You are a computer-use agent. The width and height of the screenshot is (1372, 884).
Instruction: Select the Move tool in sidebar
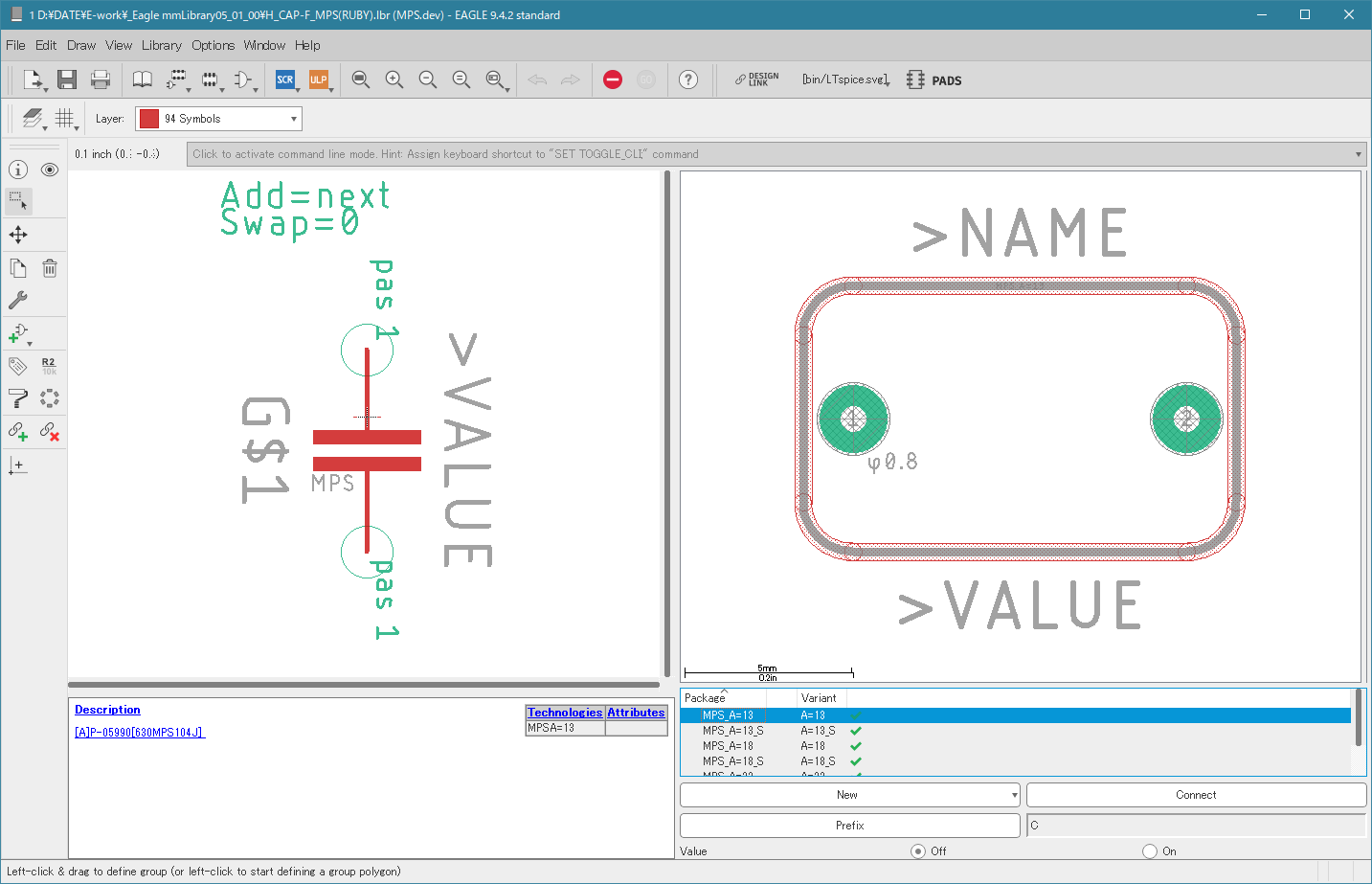coord(18,235)
